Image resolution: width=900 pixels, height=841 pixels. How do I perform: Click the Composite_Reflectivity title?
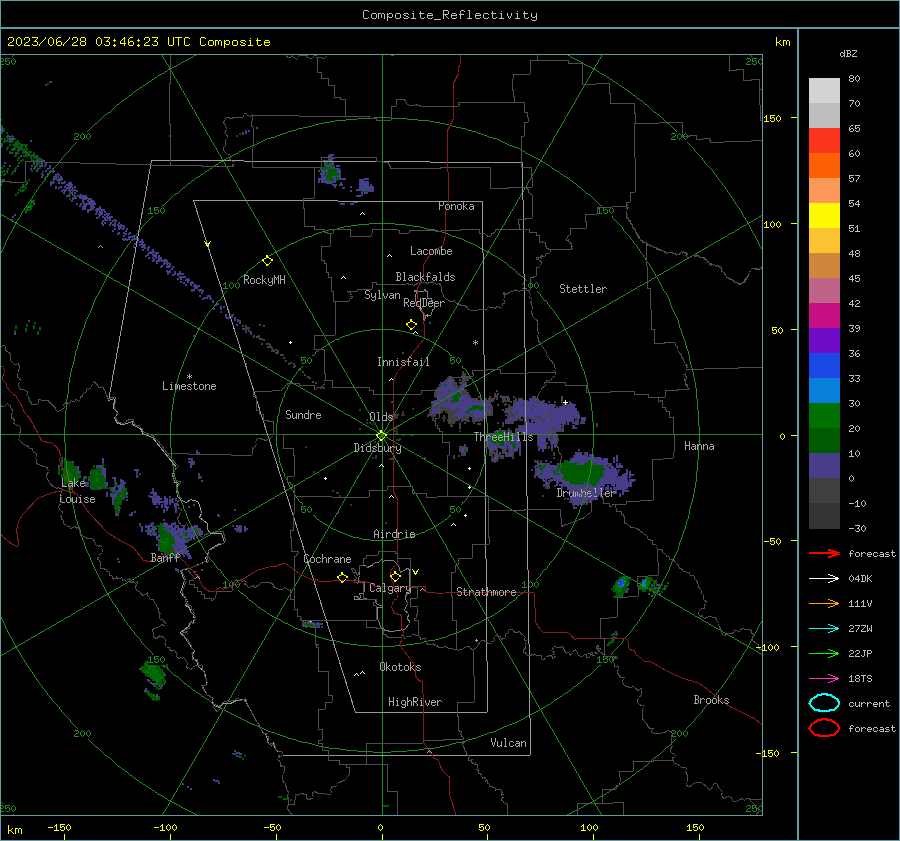[x=450, y=15]
